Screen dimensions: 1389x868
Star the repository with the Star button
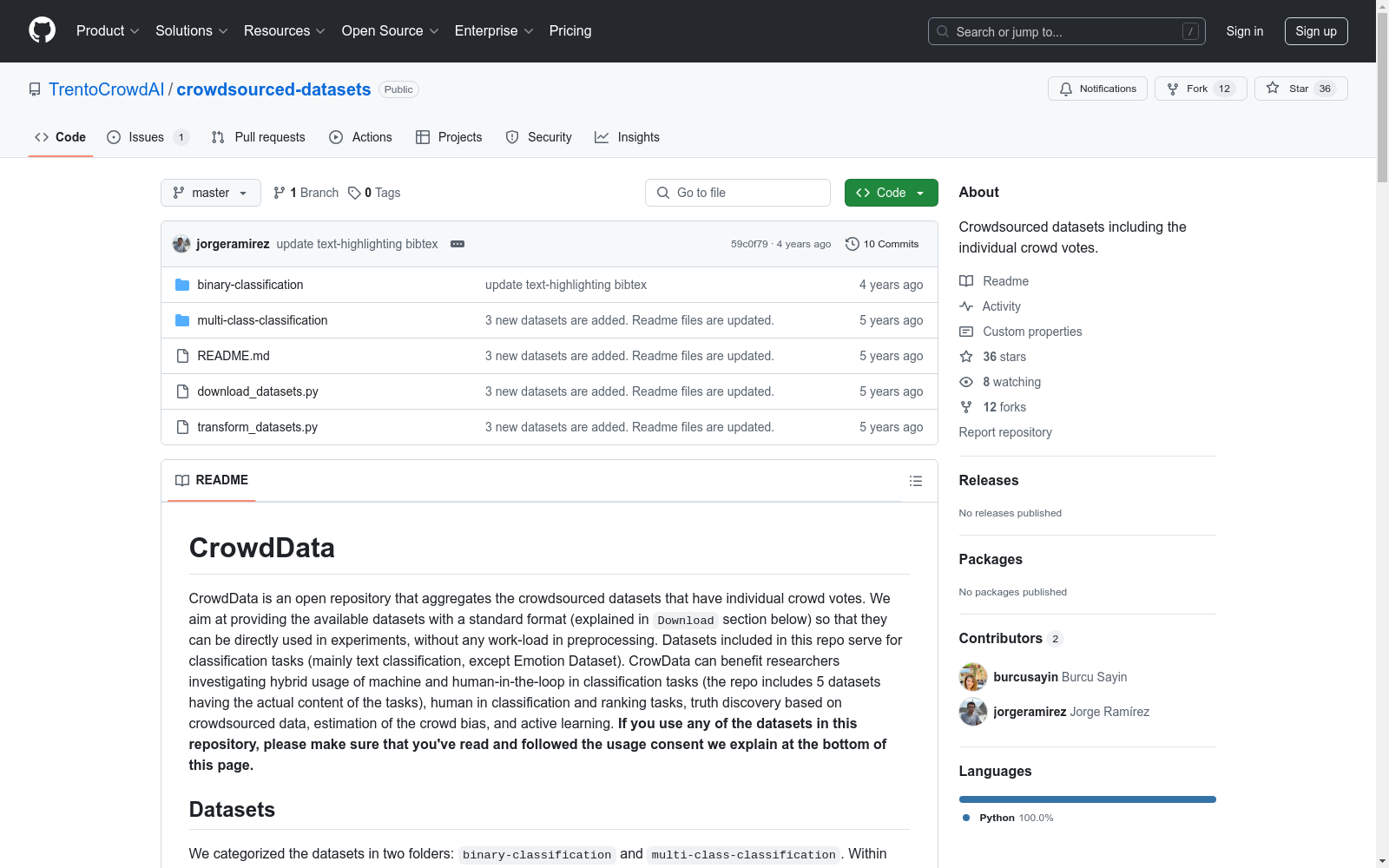coord(1300,89)
